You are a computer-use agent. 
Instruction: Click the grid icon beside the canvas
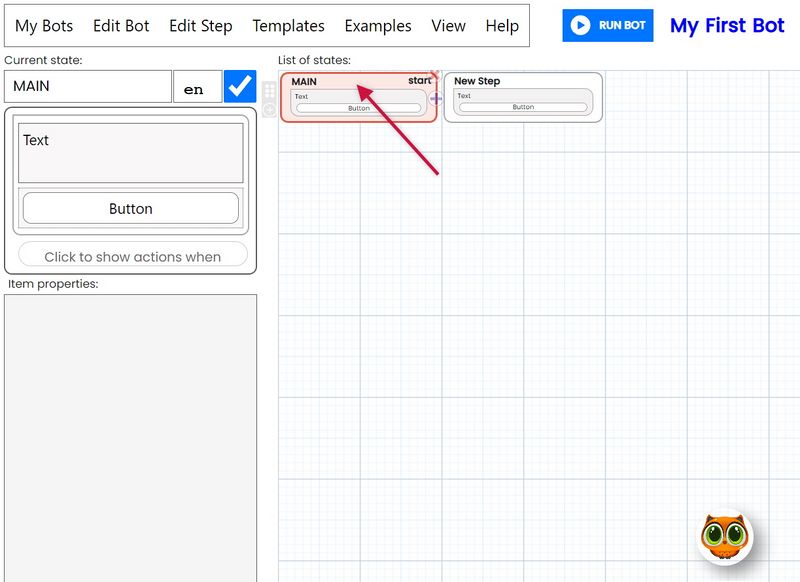(x=268, y=89)
